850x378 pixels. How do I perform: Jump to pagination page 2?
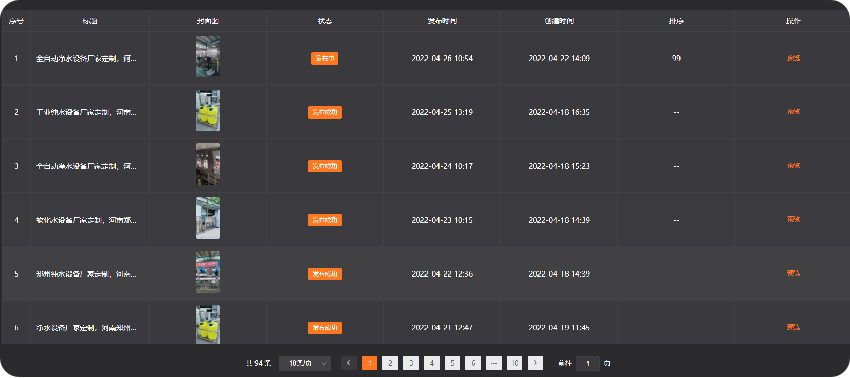[x=390, y=363]
